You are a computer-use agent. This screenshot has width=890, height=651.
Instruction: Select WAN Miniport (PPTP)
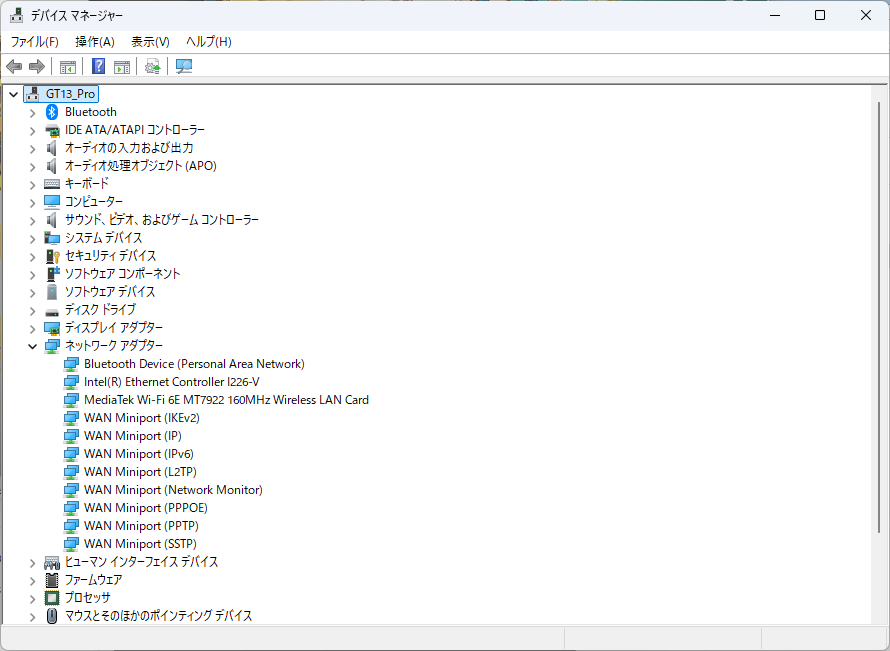[141, 526]
